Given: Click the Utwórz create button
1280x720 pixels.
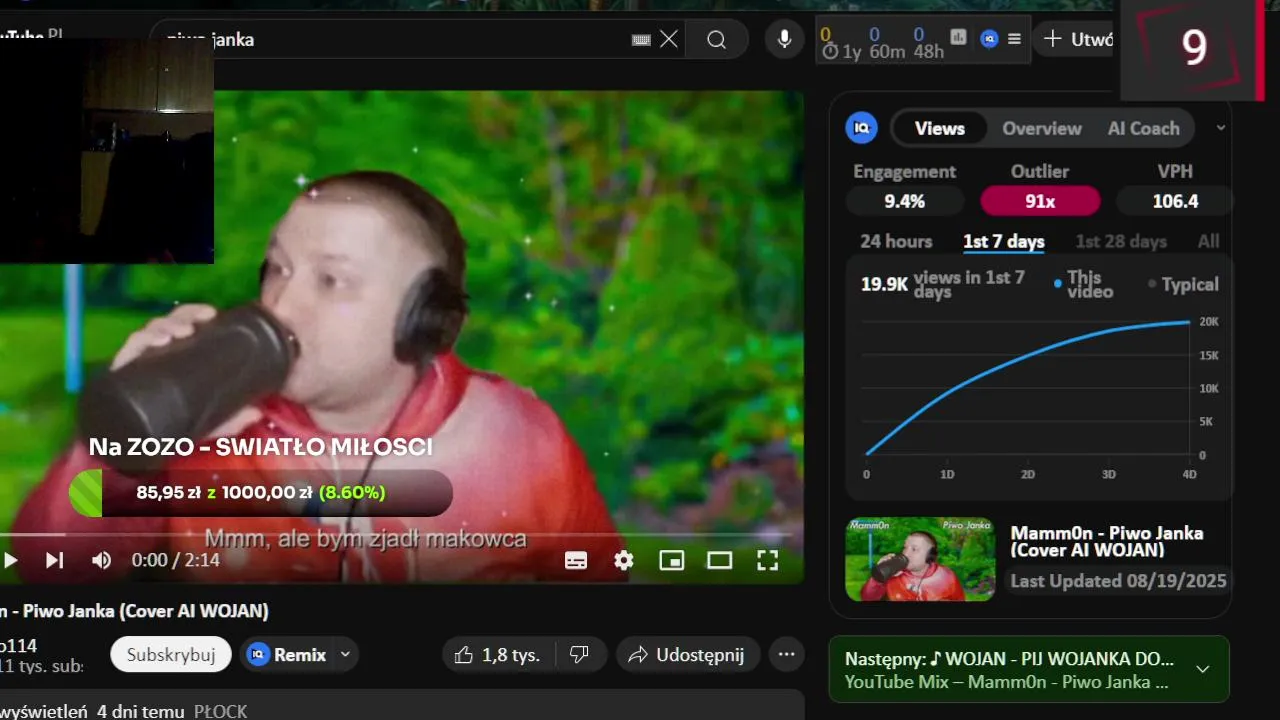Looking at the screenshot, I should pyautogui.click(x=1076, y=39).
